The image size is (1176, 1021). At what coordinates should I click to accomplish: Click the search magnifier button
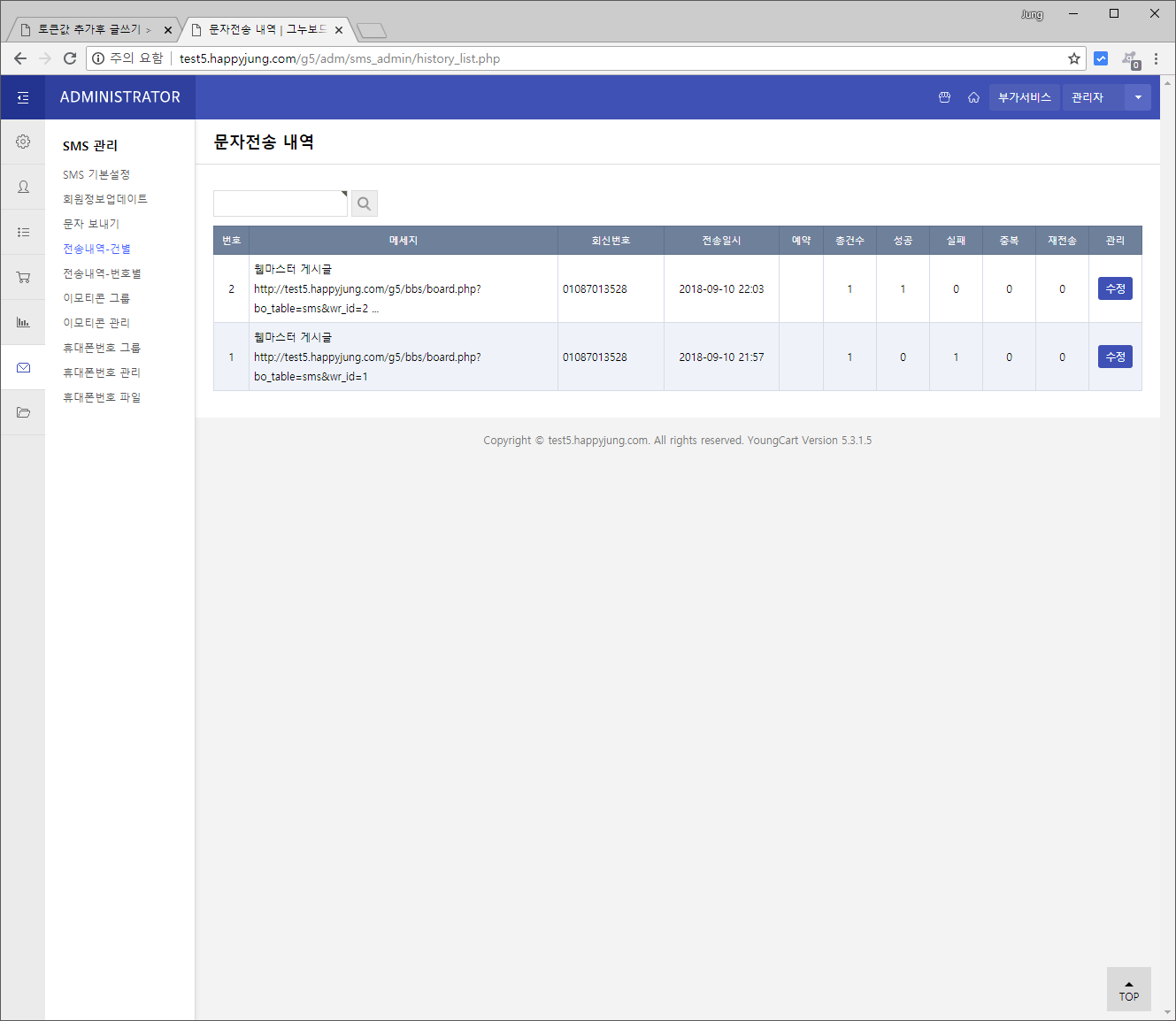point(364,203)
